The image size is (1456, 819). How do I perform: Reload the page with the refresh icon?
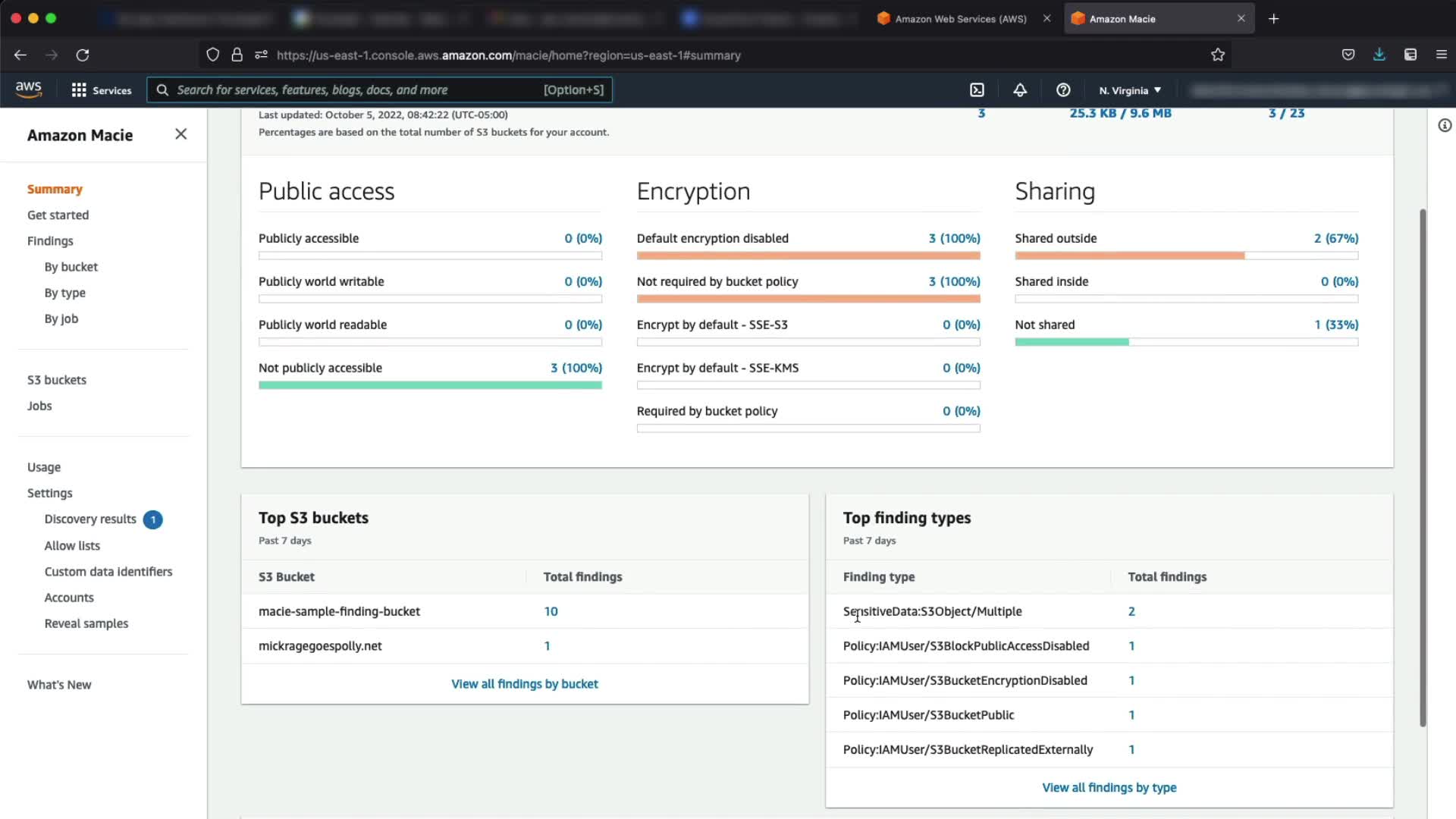click(83, 55)
